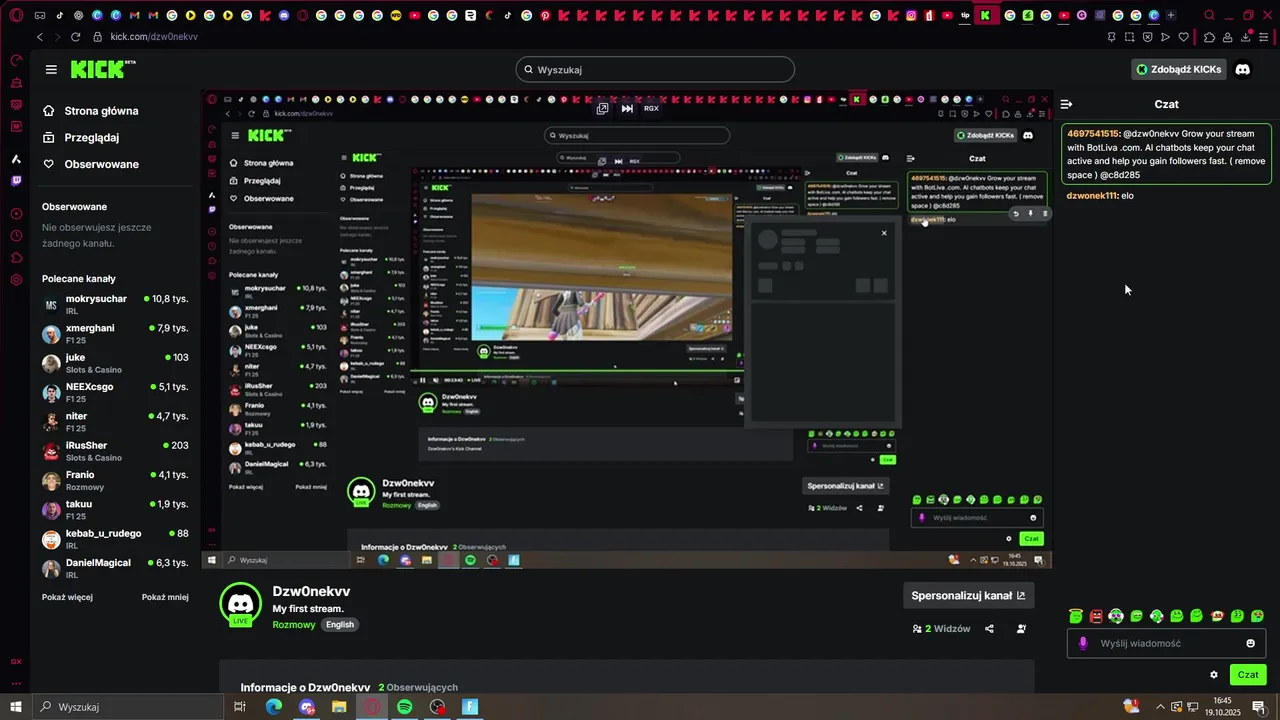Open xmerghani recommended channel
The width and height of the screenshot is (1280, 720).
(115, 333)
